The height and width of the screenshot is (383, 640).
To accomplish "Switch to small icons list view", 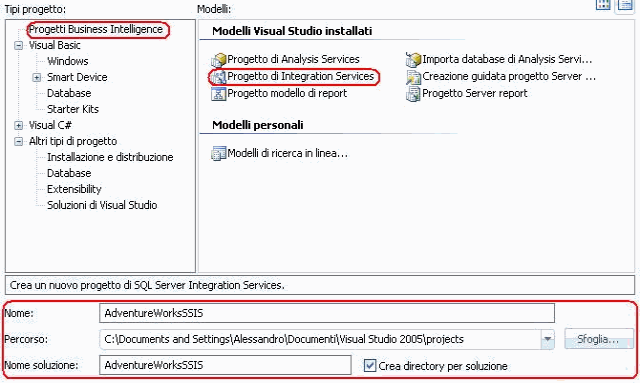I will (x=625, y=5).
